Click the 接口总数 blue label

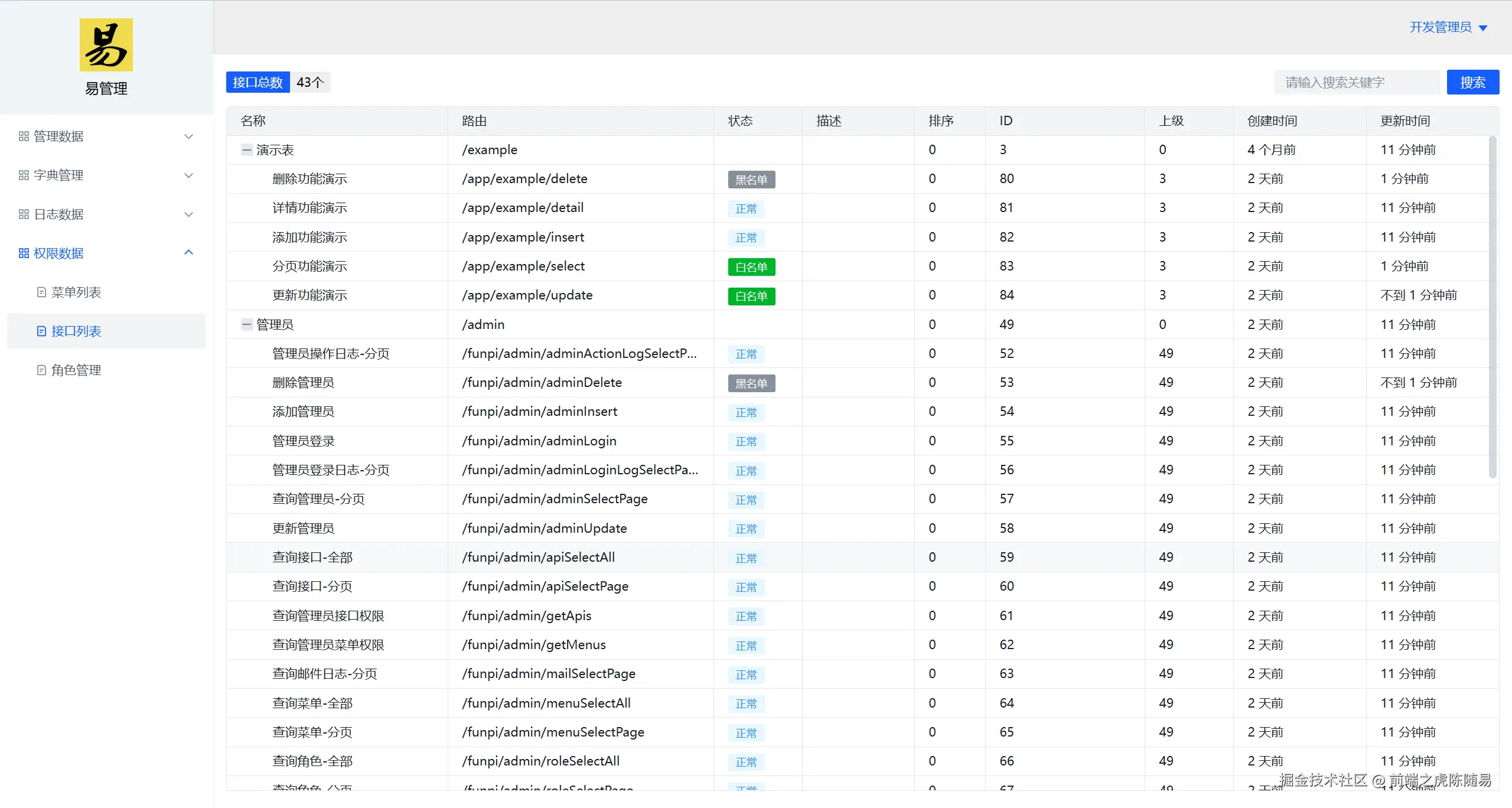(258, 82)
